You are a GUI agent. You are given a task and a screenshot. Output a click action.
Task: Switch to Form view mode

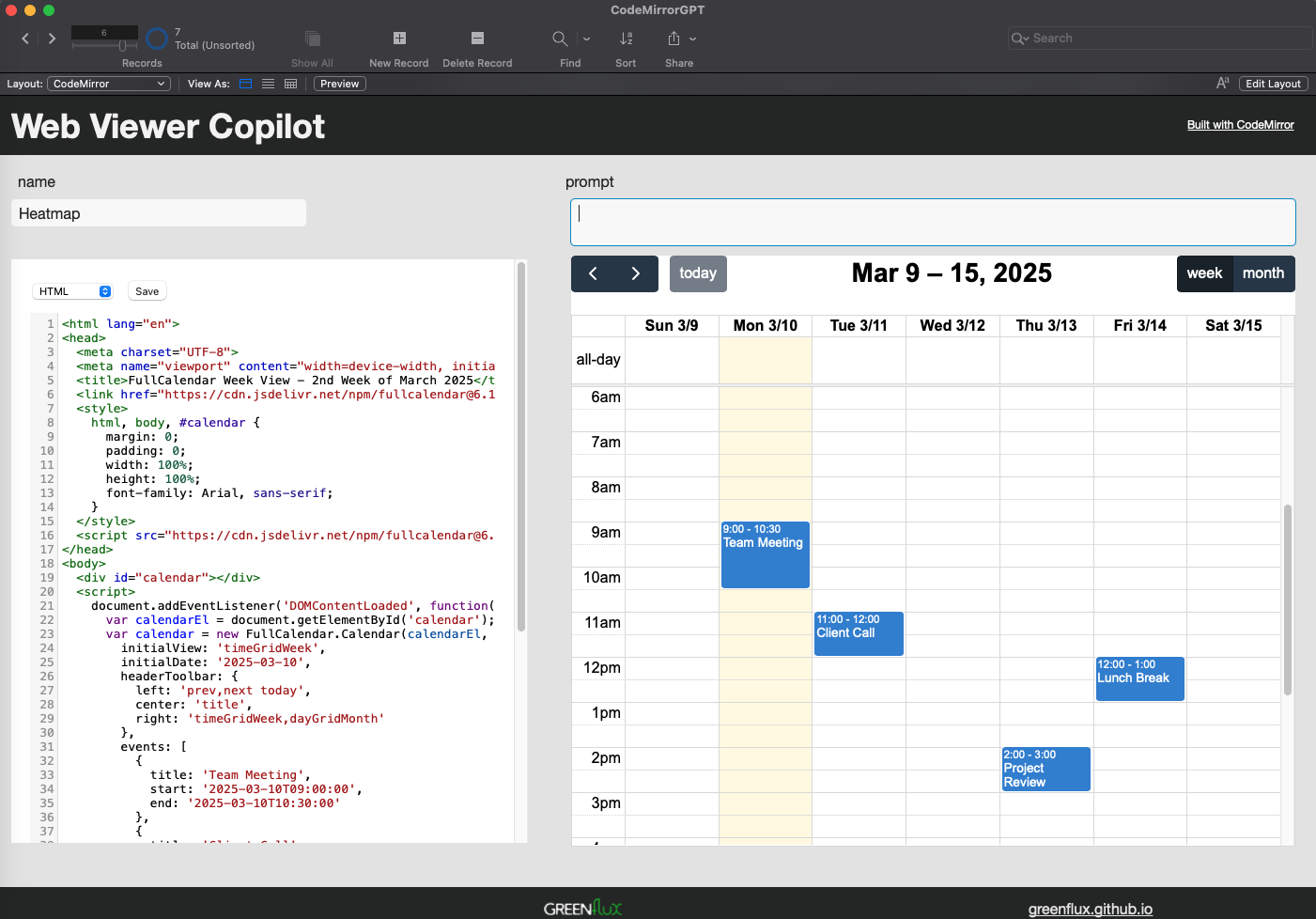[245, 84]
